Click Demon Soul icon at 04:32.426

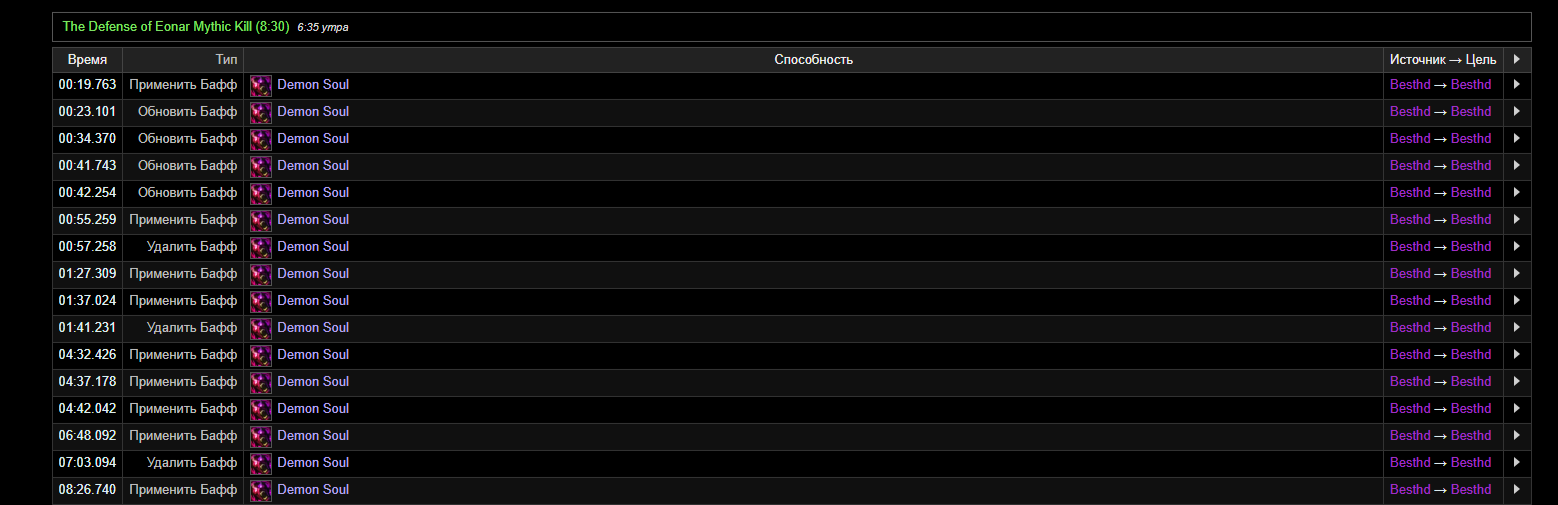(261, 356)
